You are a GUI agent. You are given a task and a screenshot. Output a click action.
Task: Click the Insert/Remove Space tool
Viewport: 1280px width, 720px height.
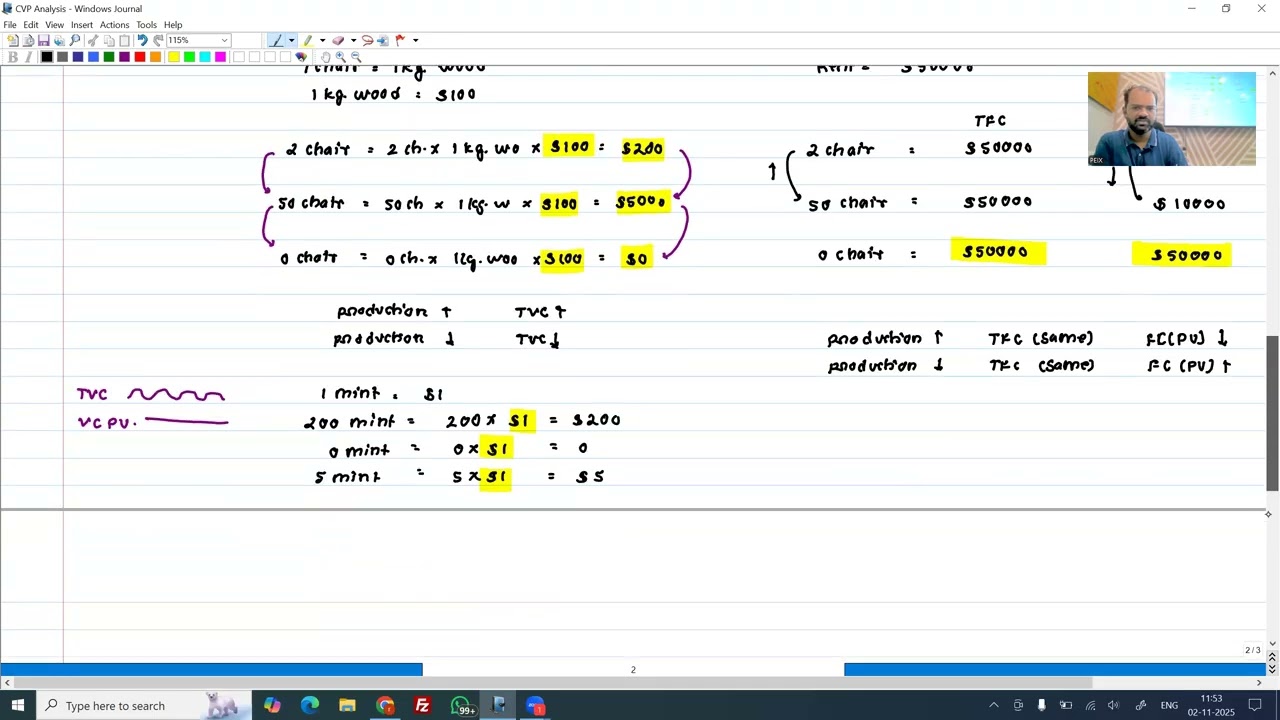tap(382, 40)
